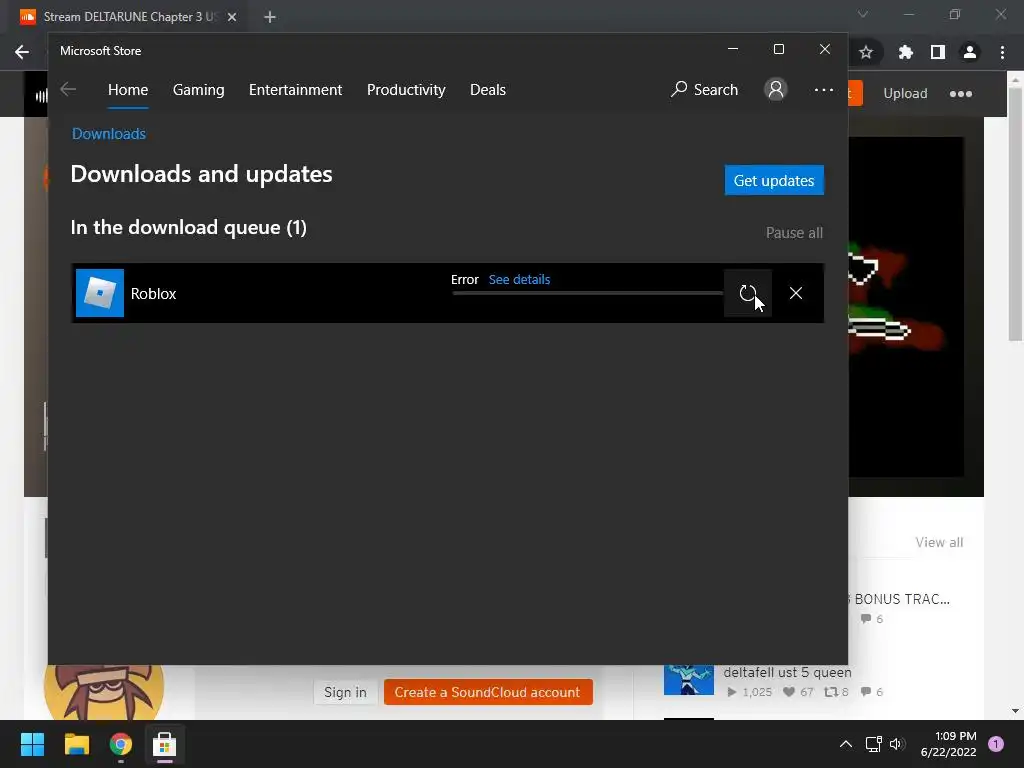Viewport: 1024px width, 768px height.
Task: Click the Microsoft Store back arrow
Action: pos(68,89)
